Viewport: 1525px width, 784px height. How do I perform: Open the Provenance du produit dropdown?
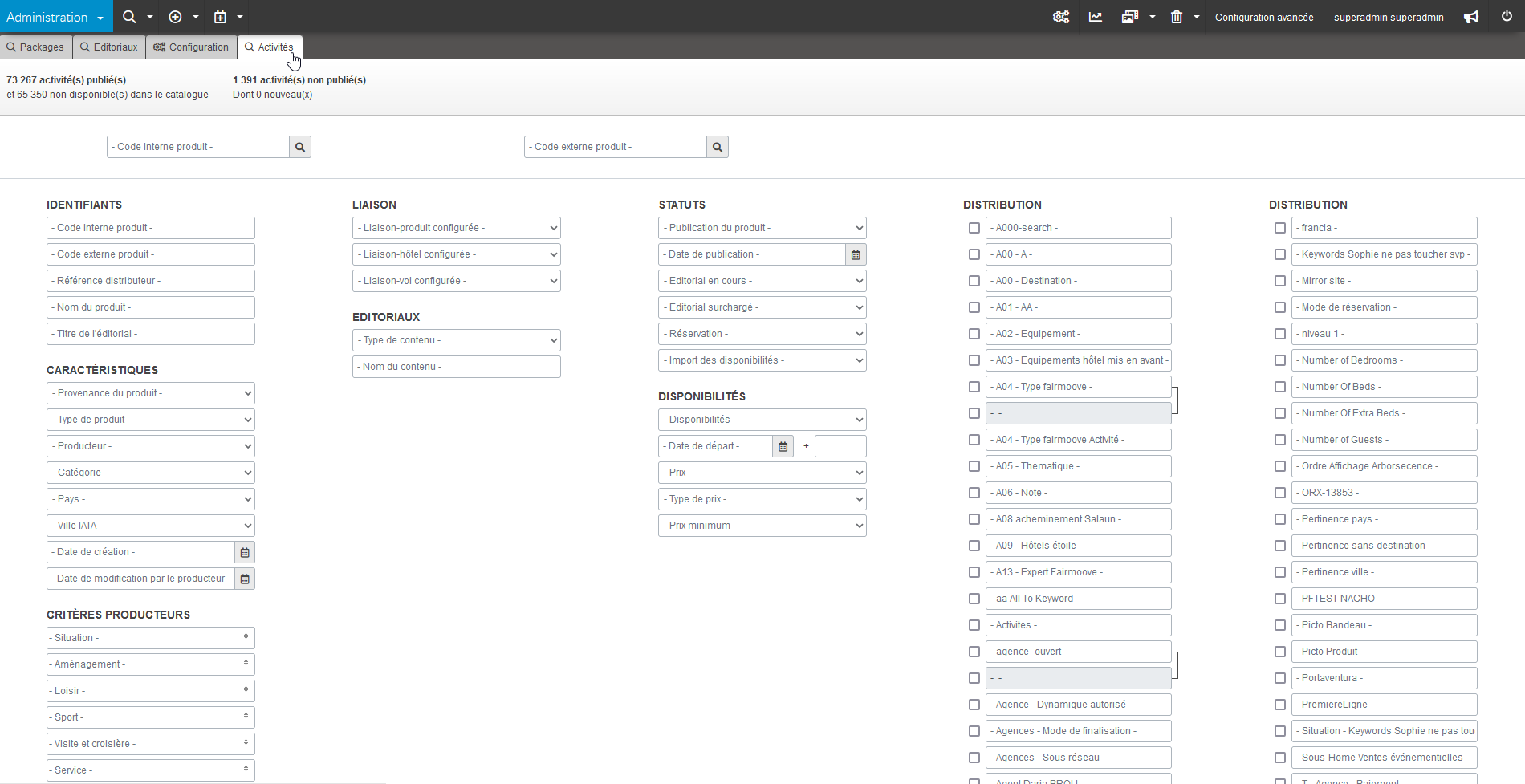pos(151,393)
